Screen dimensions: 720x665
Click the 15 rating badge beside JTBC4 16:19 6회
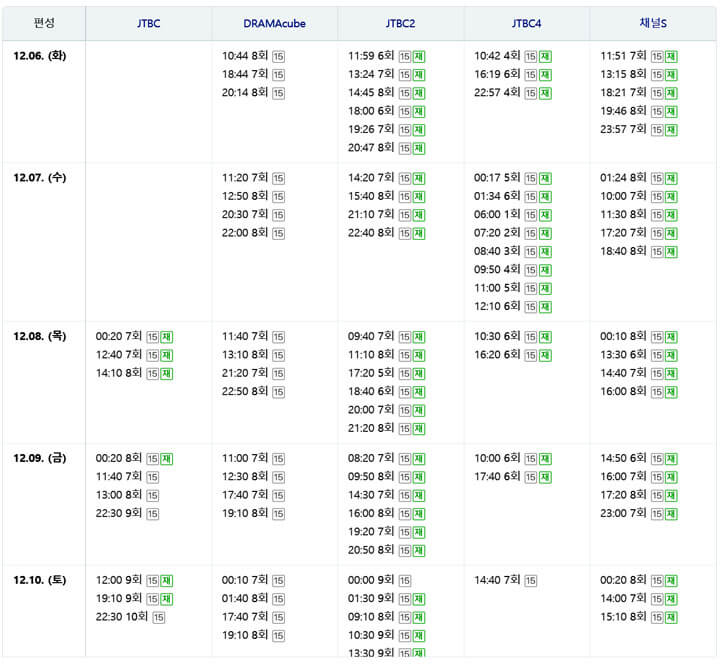[x=531, y=75]
